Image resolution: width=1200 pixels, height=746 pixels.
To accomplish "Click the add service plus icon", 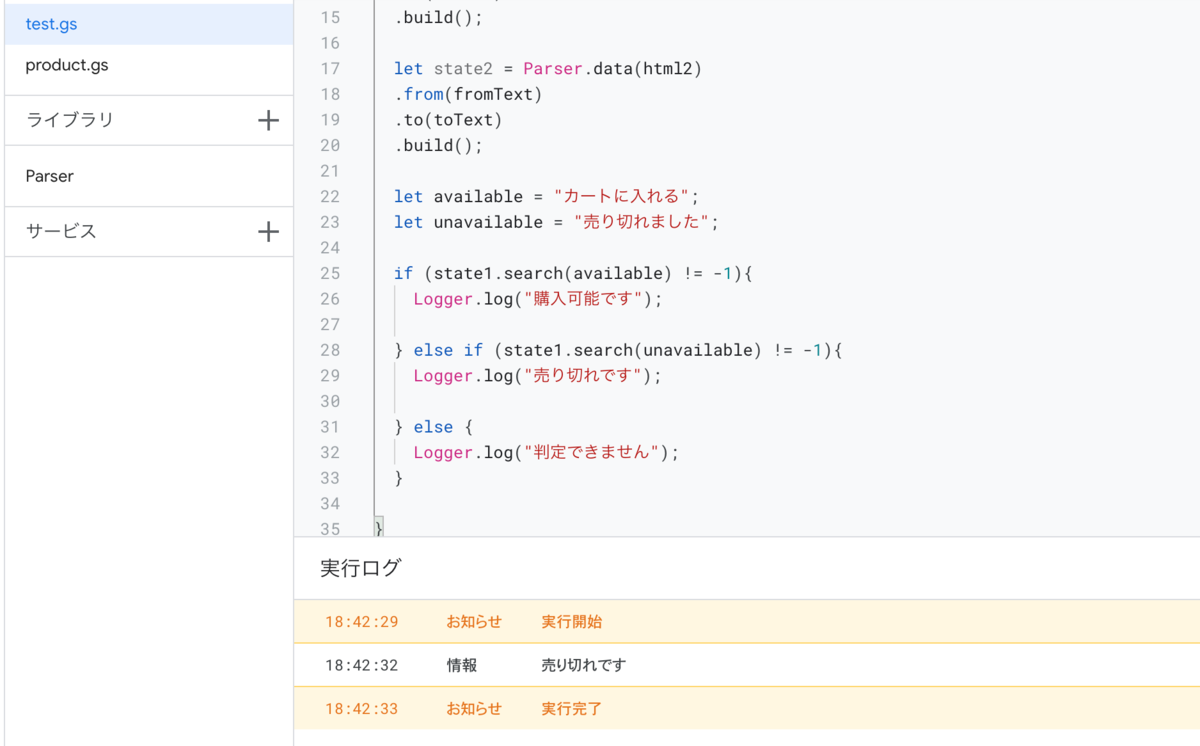I will pos(268,232).
